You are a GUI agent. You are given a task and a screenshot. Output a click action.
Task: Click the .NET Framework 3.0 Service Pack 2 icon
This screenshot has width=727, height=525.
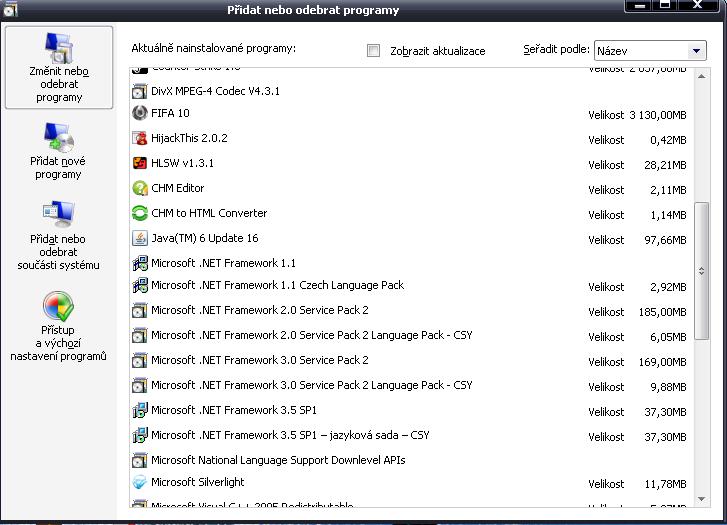(140, 360)
